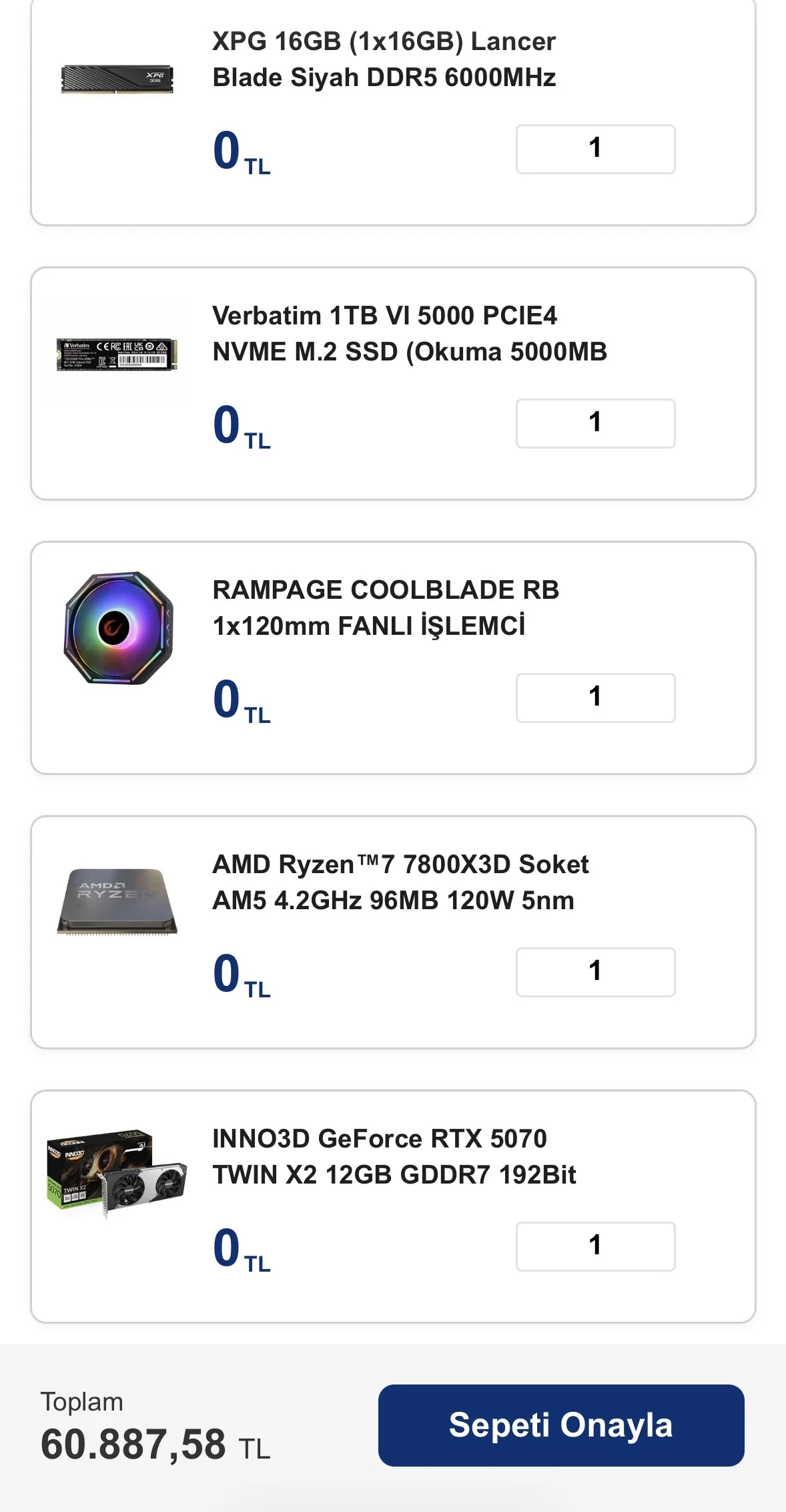The width and height of the screenshot is (786, 1512).
Task: Edit the quantity box for Verbatim SSD
Action: [x=595, y=423]
